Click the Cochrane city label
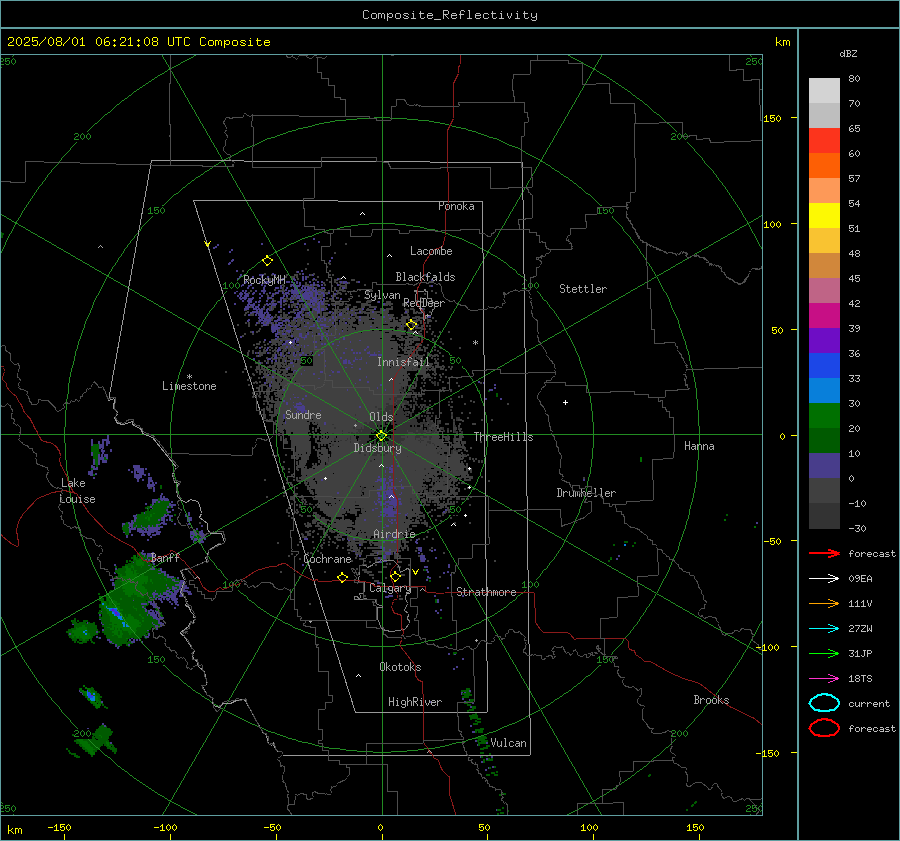Image resolution: width=900 pixels, height=841 pixels. pos(327,559)
